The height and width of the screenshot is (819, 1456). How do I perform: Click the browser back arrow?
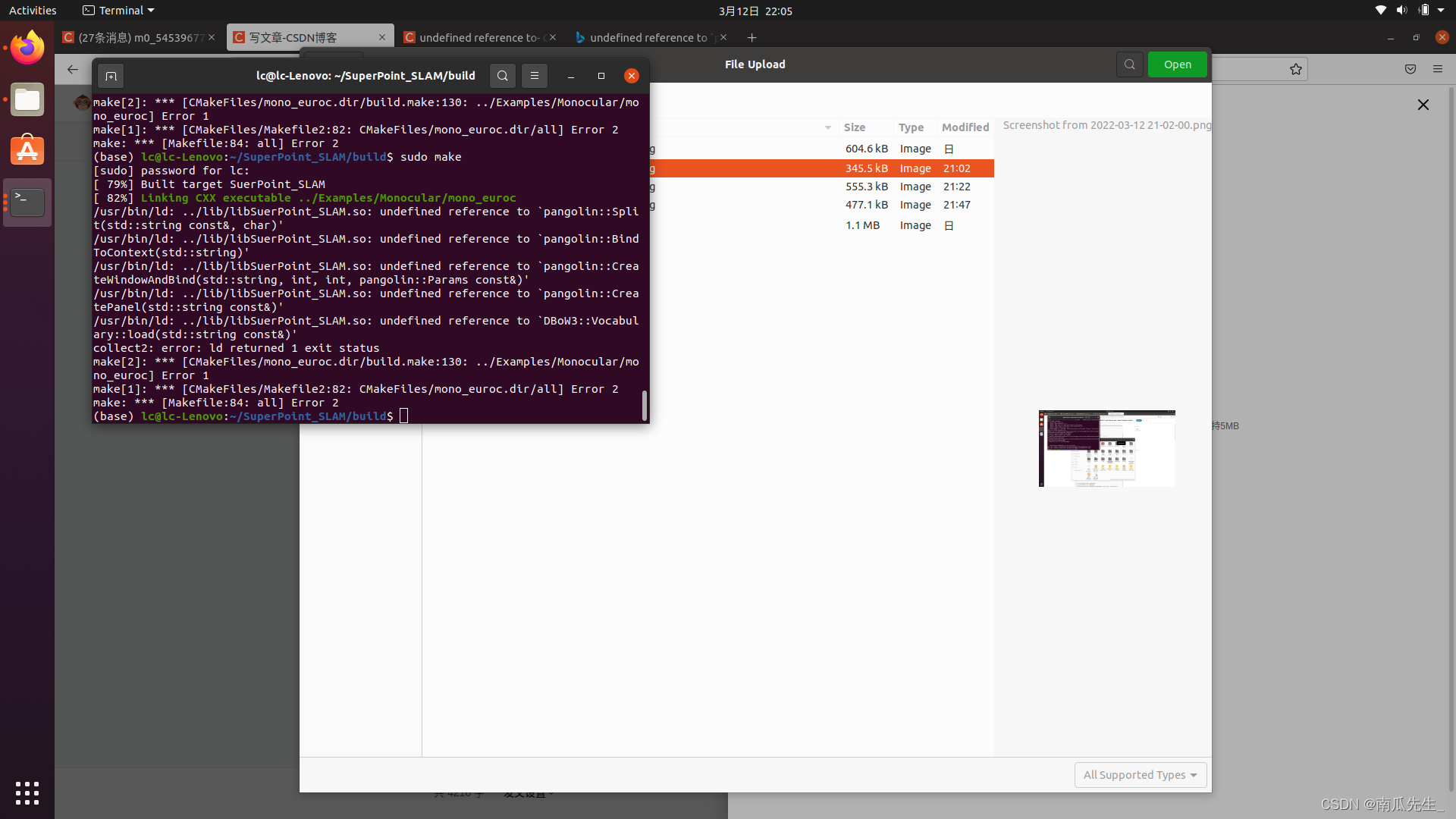(x=73, y=69)
